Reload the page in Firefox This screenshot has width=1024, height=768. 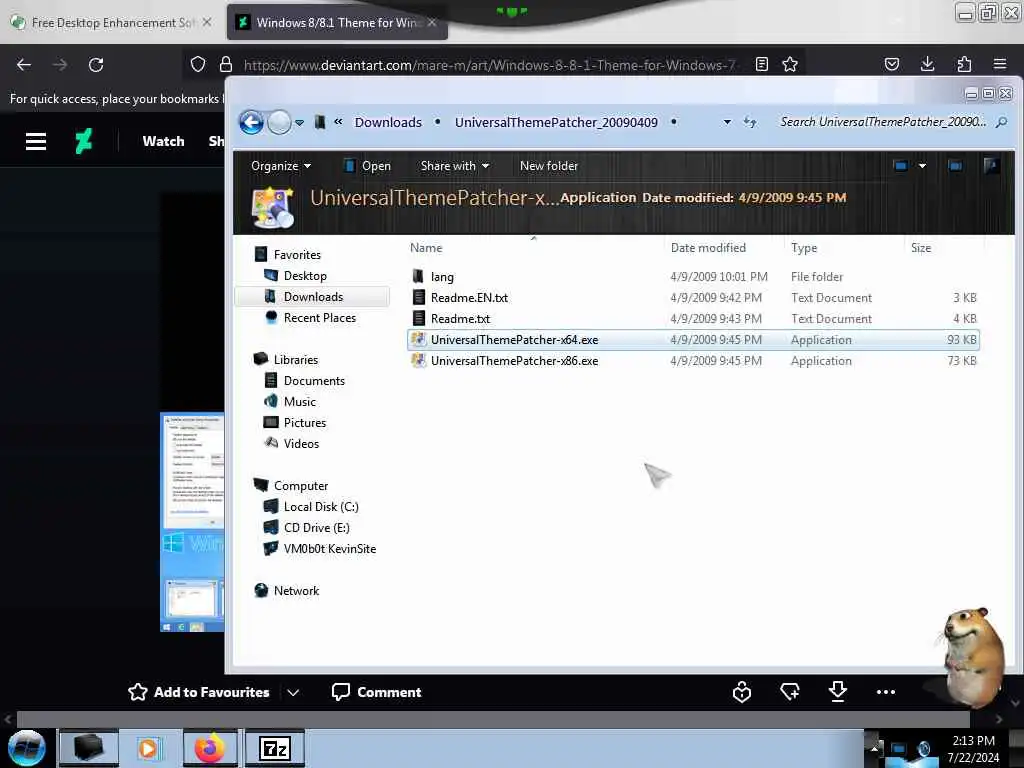(96, 65)
